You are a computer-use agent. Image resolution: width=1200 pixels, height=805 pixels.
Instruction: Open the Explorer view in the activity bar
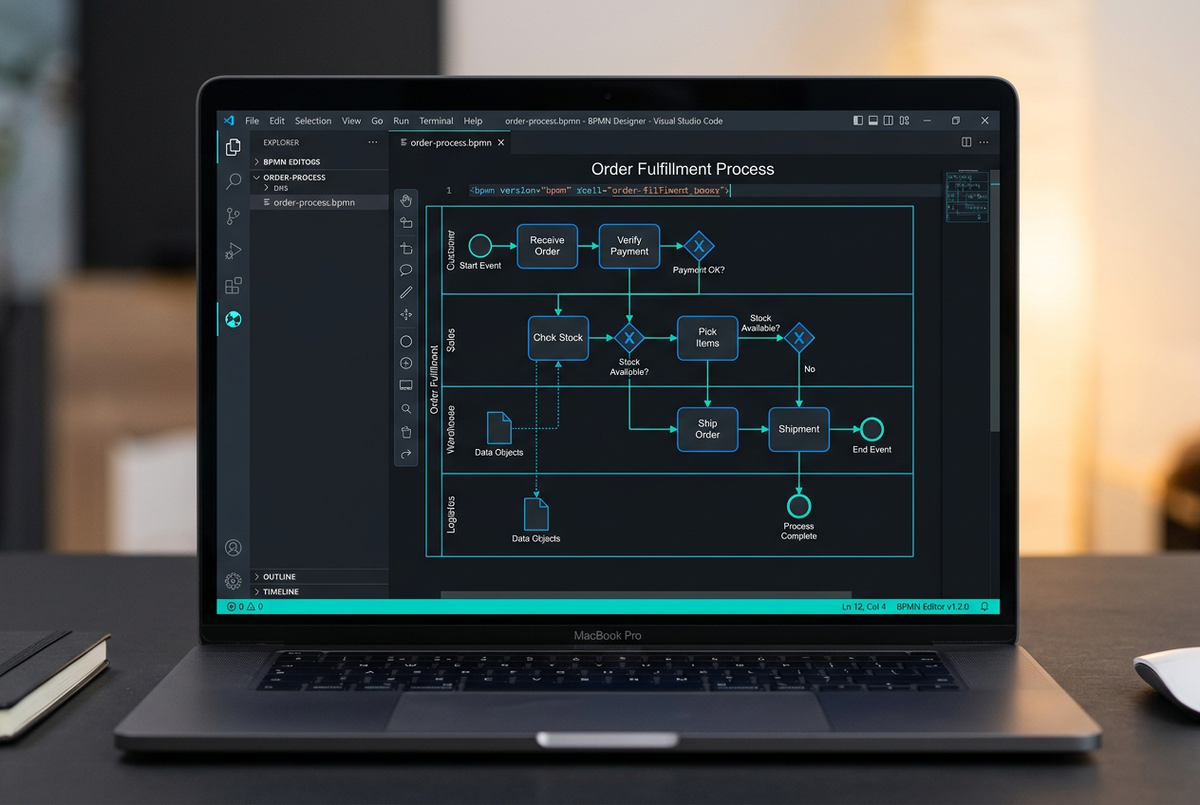[233, 147]
